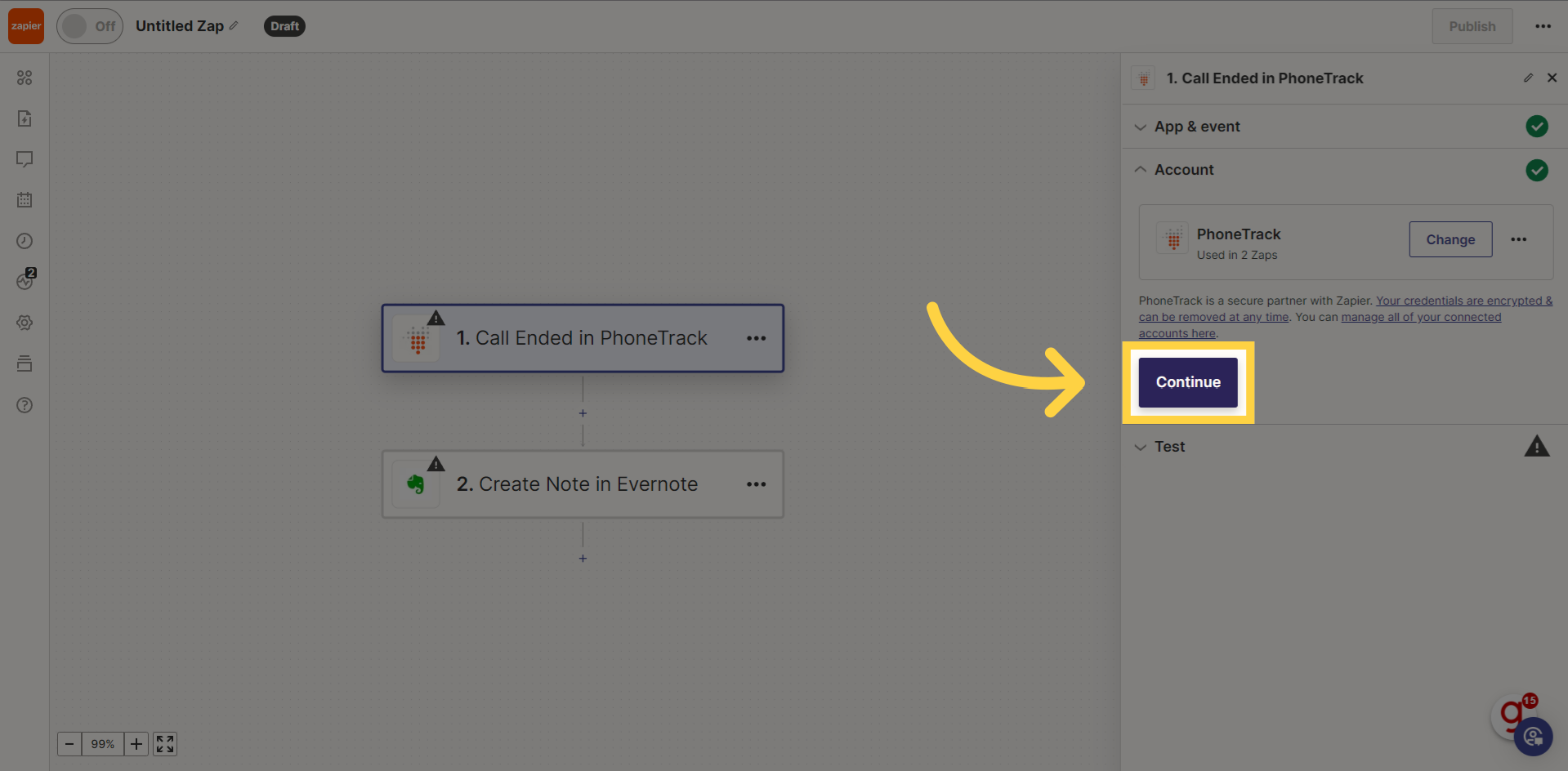Add a step between steps 1 and 2

point(583,413)
